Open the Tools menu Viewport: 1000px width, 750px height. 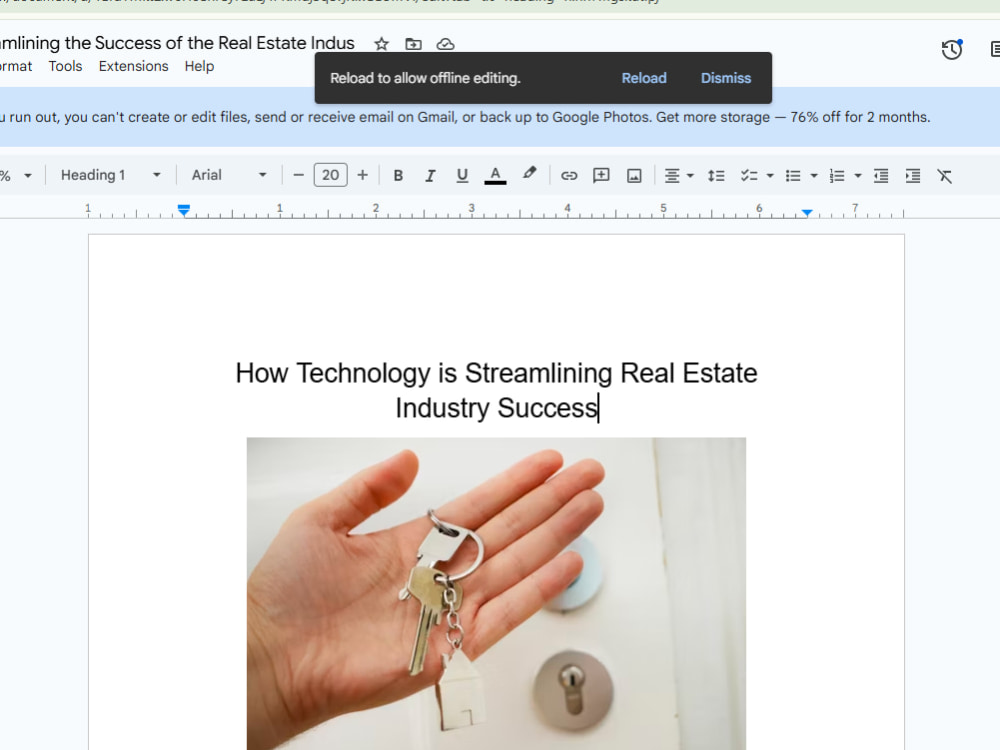point(65,66)
